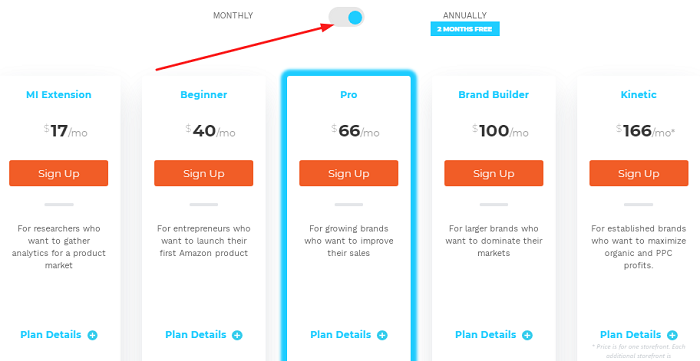The height and width of the screenshot is (361, 700).
Task: Sign Up for the Pro plan
Action: tap(349, 173)
